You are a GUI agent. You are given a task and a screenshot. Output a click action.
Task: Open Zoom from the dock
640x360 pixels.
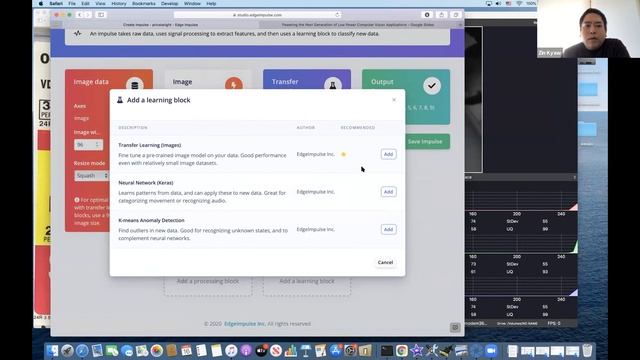click(491, 351)
